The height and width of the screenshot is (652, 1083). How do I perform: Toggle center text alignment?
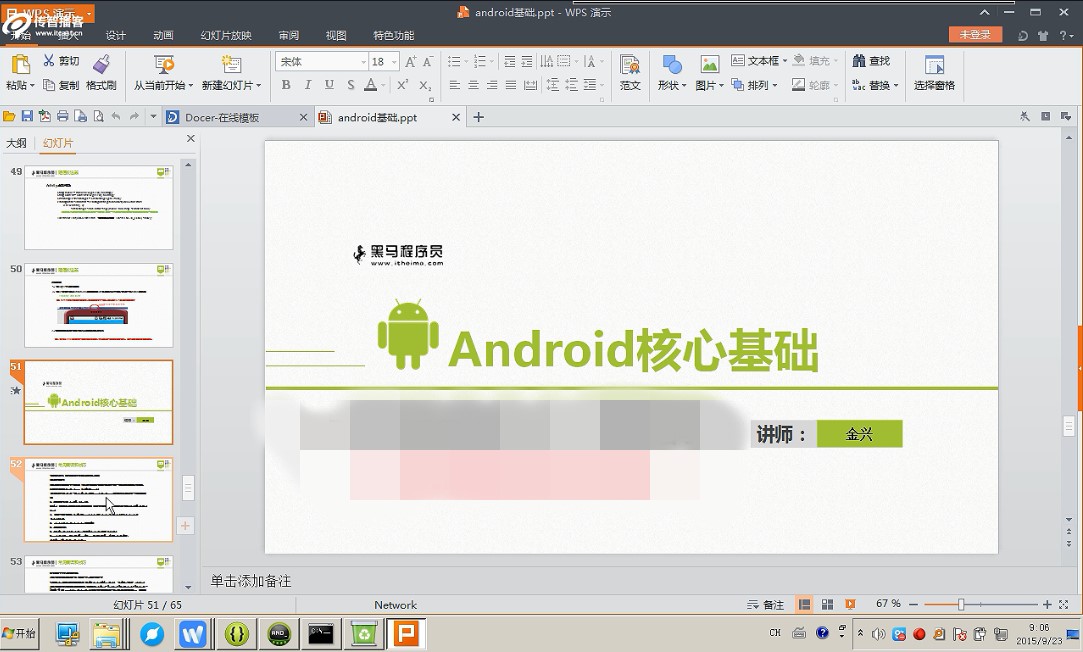point(473,85)
